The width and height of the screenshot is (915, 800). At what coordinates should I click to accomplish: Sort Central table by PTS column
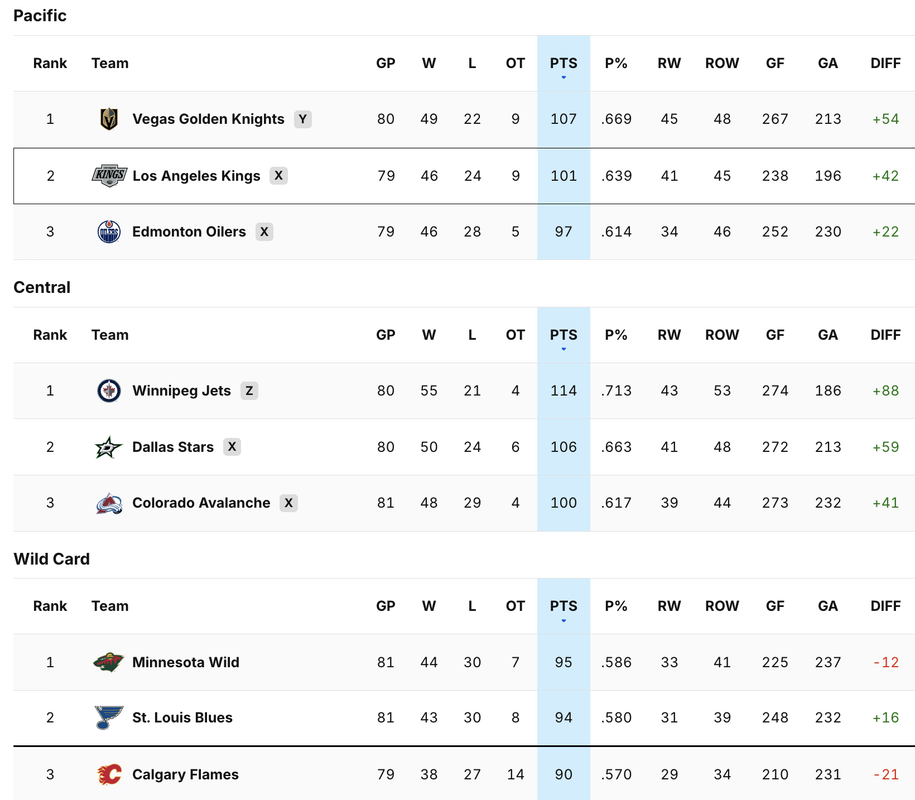(563, 335)
